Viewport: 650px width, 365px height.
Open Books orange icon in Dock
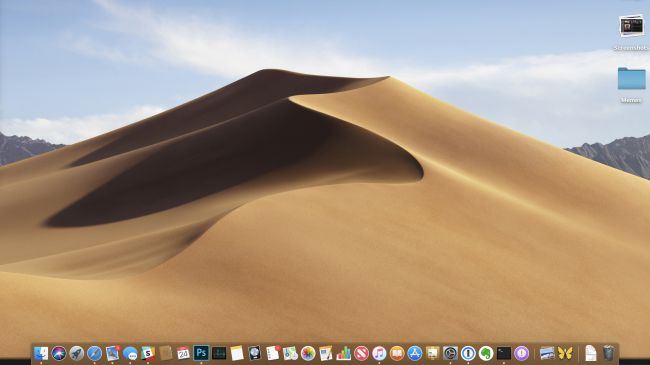point(397,353)
